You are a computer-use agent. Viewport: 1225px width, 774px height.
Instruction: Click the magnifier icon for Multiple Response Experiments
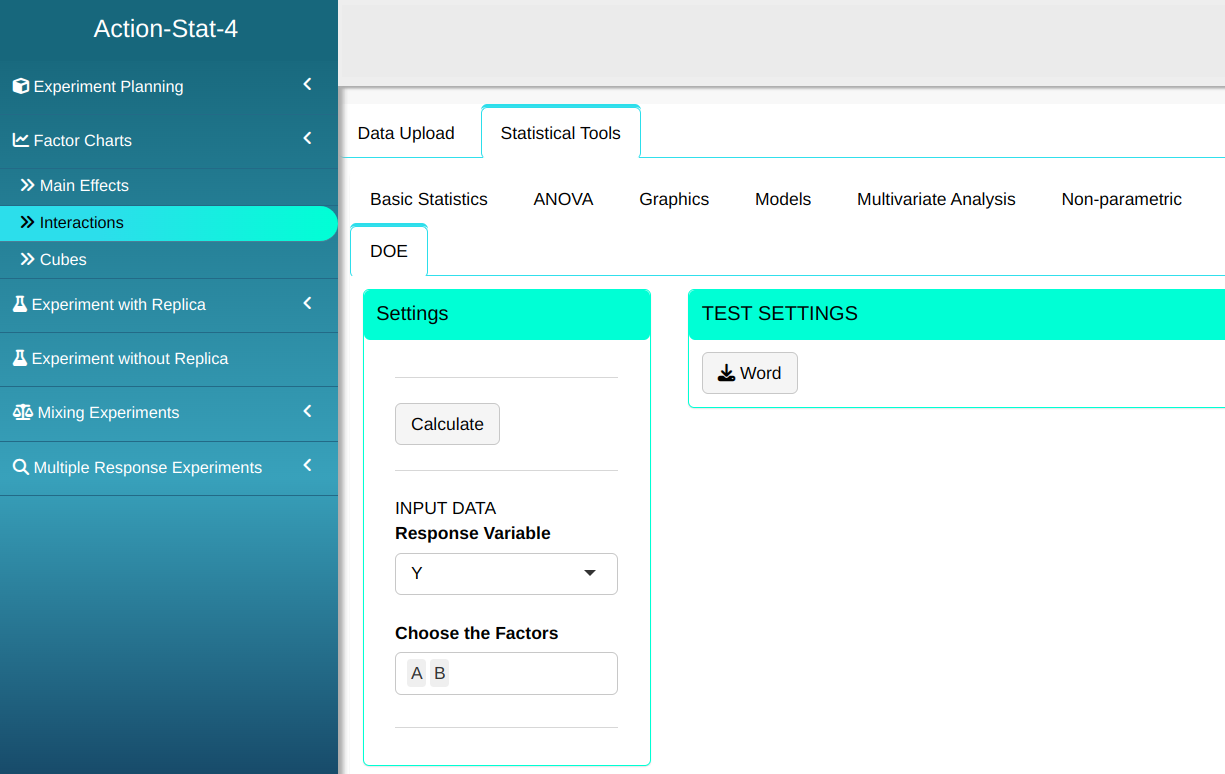coord(21,467)
